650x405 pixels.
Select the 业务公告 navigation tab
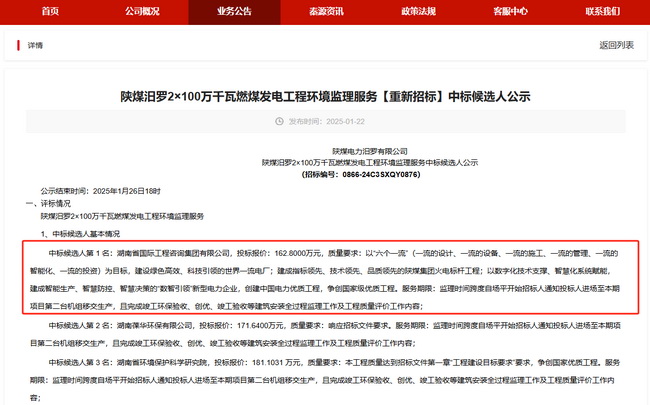[x=234, y=11]
